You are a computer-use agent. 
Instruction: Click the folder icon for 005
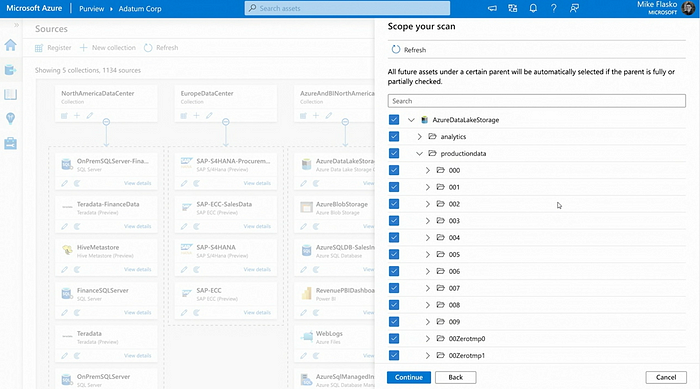coord(441,254)
